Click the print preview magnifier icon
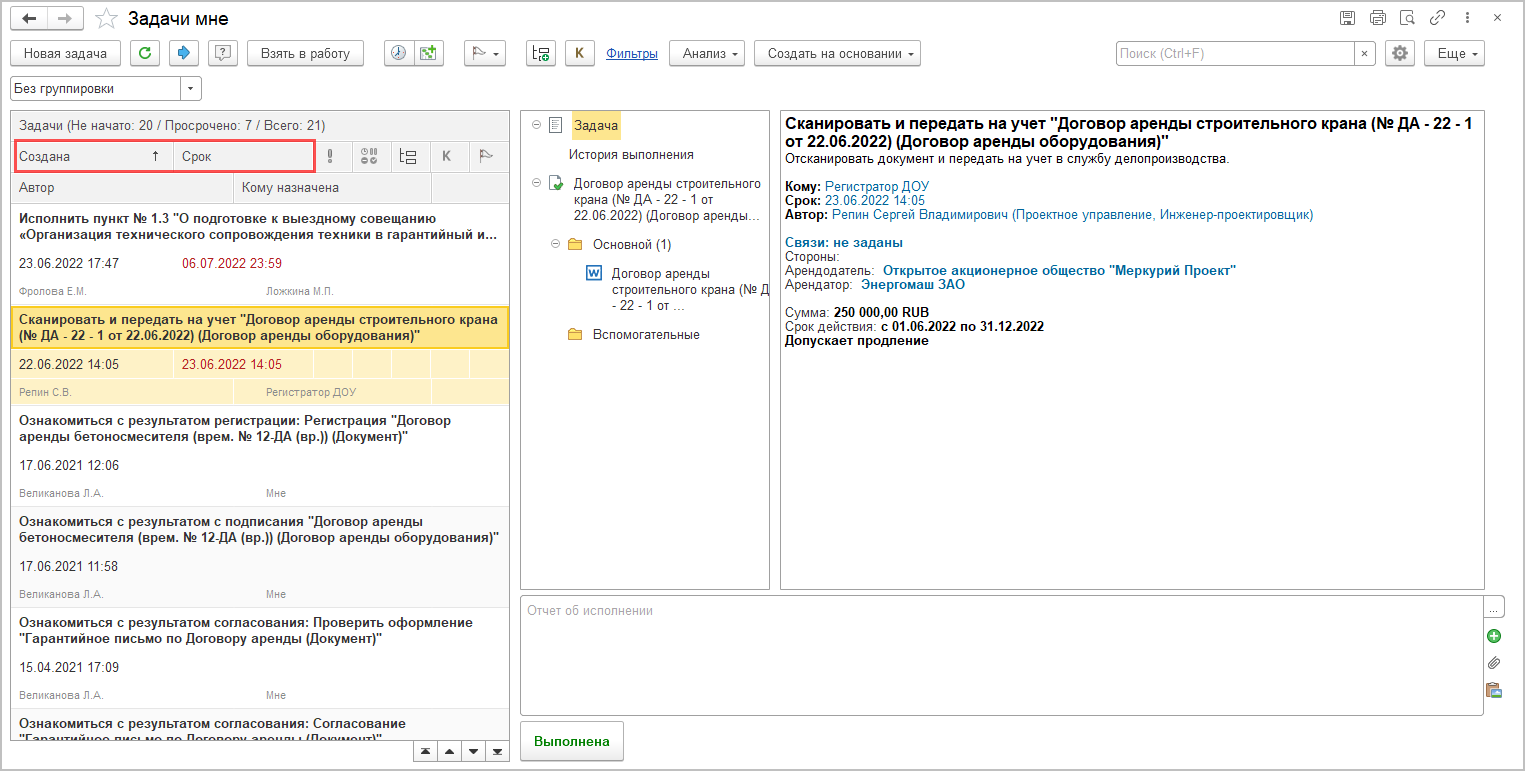The width and height of the screenshot is (1525, 771). pos(1408,18)
